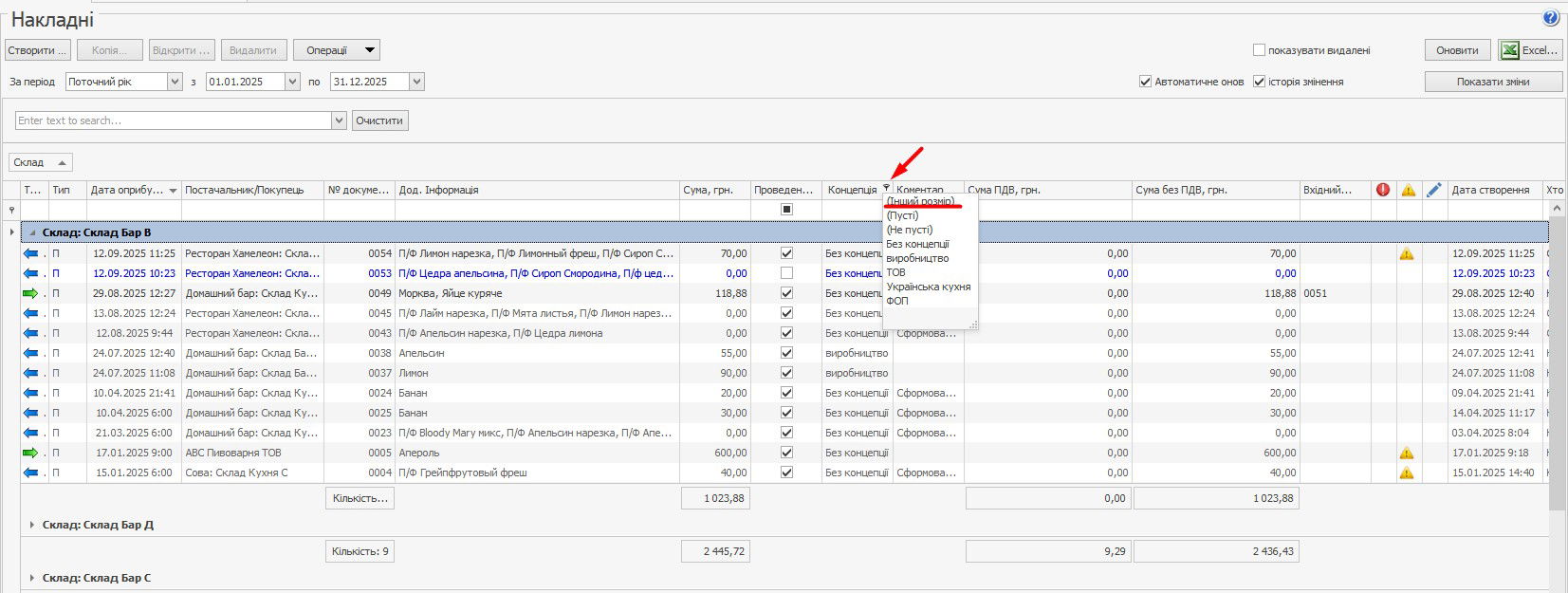This screenshot has height=593, width=1568.
Task: Expand the 'Склад: Склад Бар Д' group
Action: coord(31,525)
